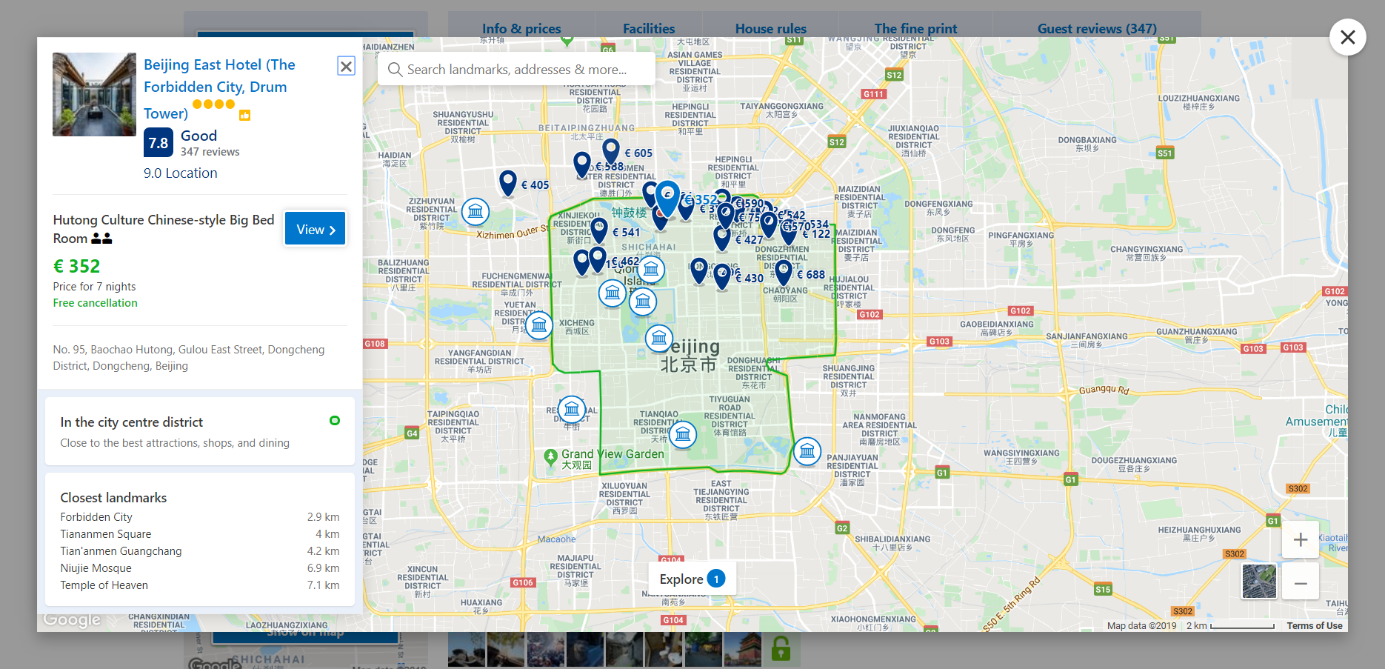Switch the map to satellite view

click(1259, 581)
